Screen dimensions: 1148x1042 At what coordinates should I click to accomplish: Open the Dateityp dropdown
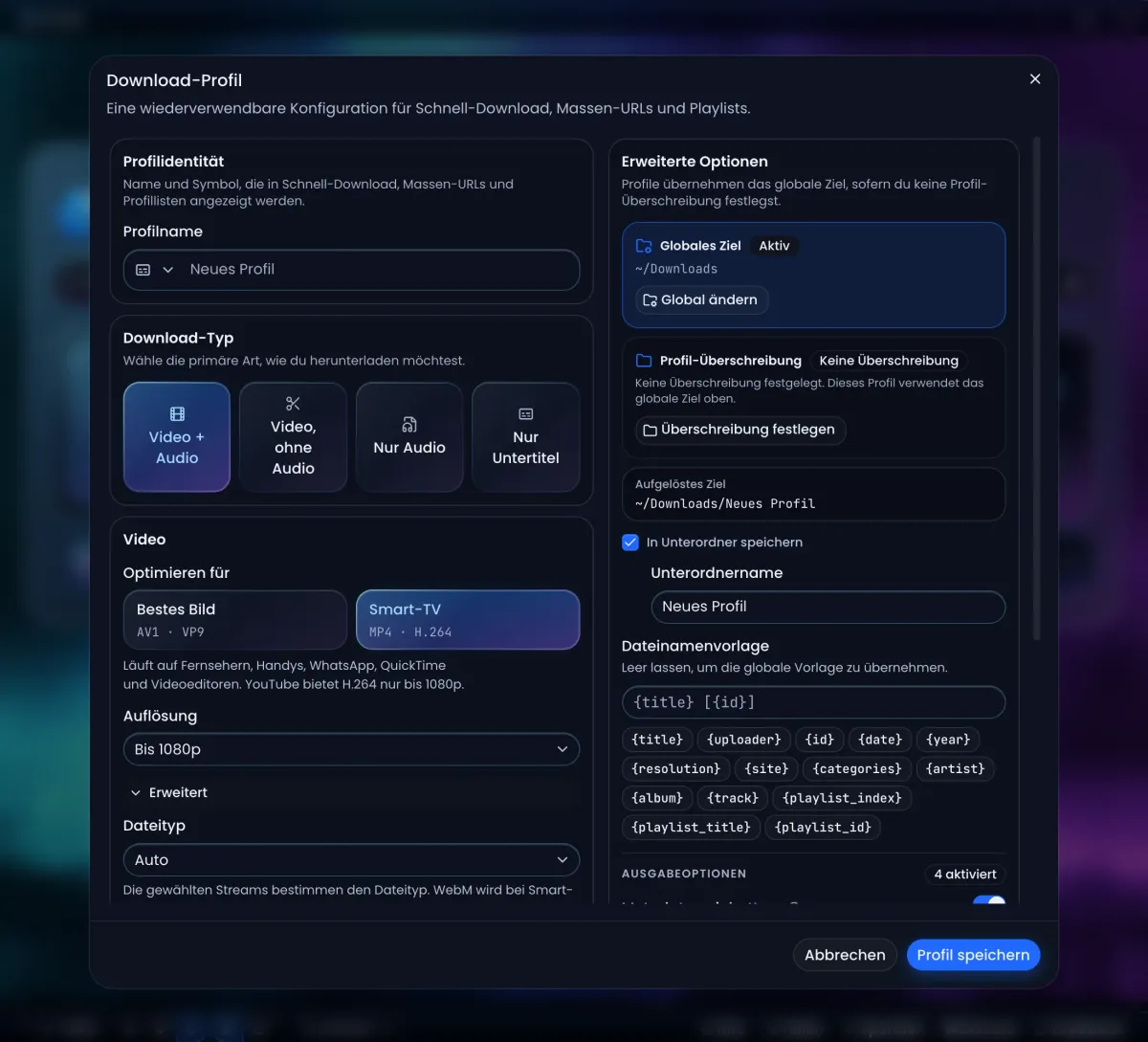click(x=351, y=859)
